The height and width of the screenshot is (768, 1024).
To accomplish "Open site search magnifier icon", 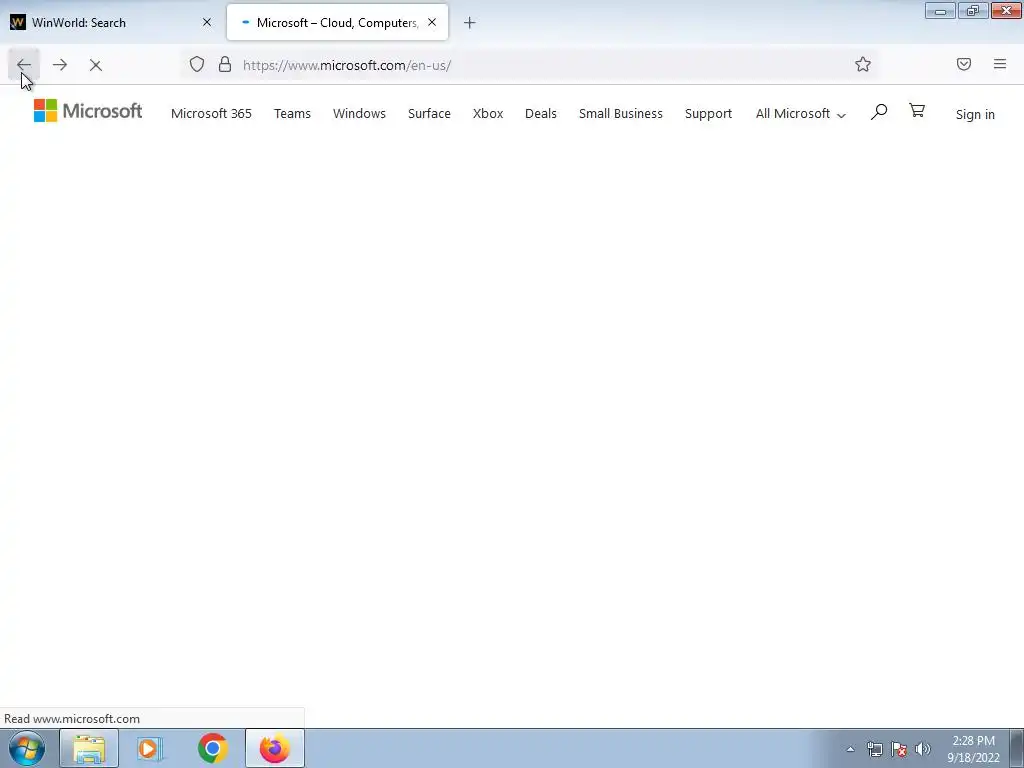I will click(x=878, y=112).
